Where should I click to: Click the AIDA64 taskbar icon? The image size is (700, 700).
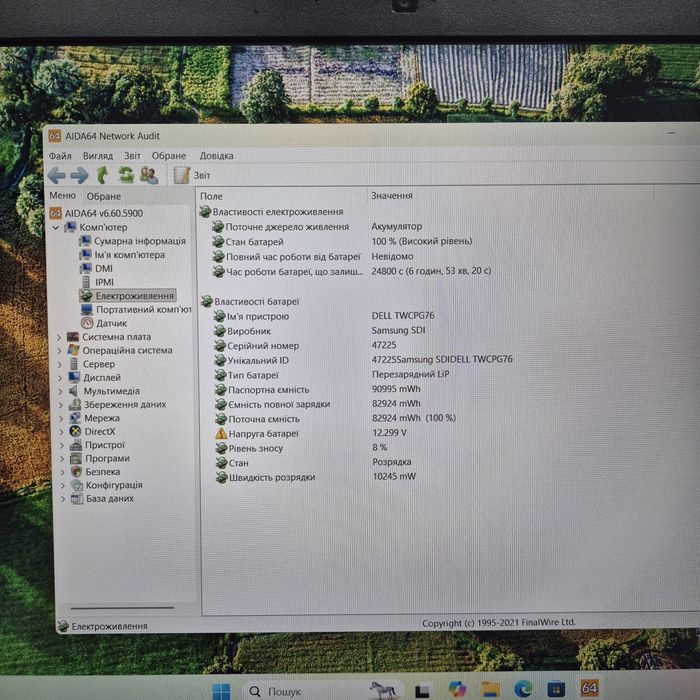[589, 688]
